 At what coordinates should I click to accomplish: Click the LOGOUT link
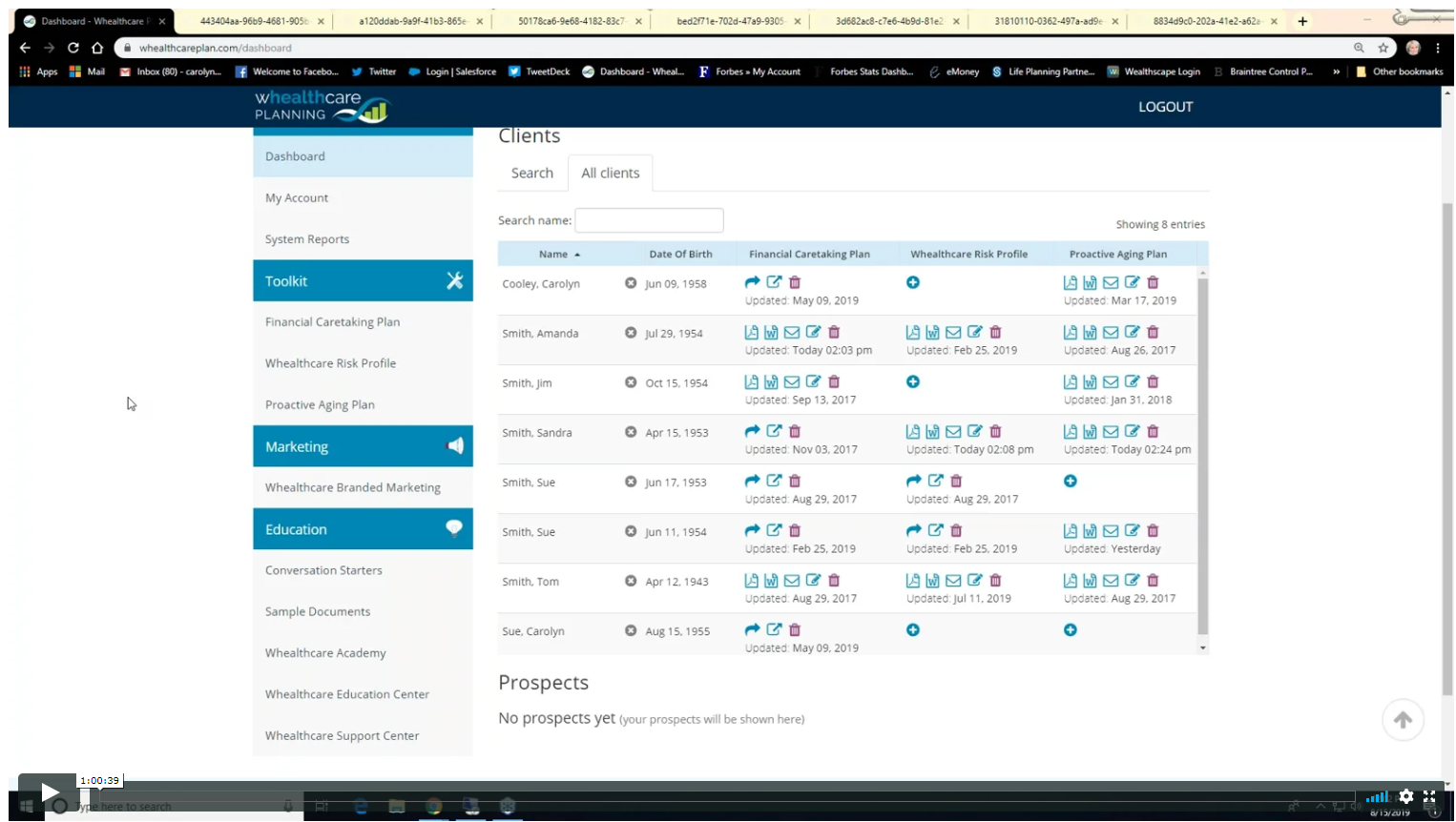[1165, 107]
